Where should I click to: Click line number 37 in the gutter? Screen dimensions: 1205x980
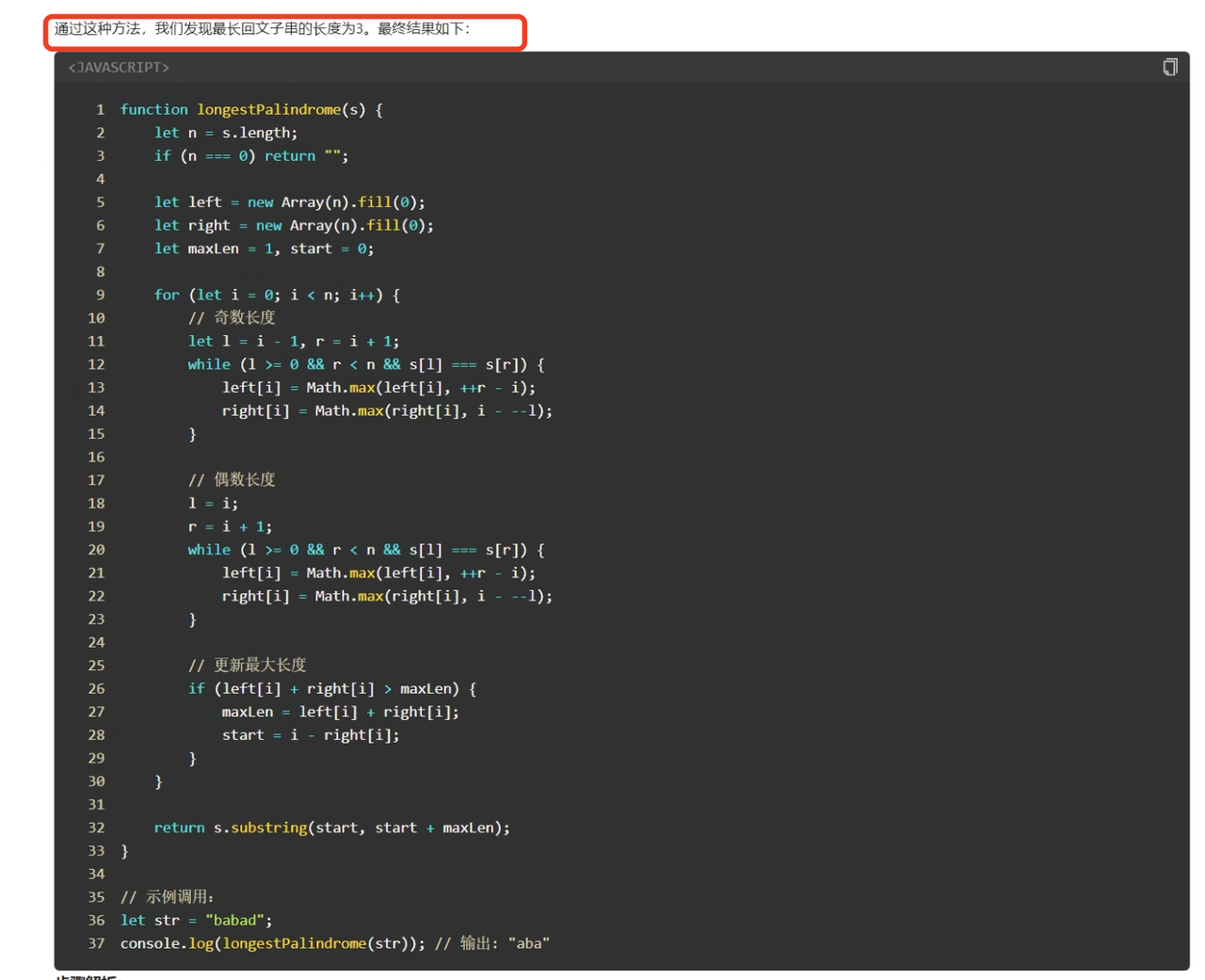(x=96, y=943)
